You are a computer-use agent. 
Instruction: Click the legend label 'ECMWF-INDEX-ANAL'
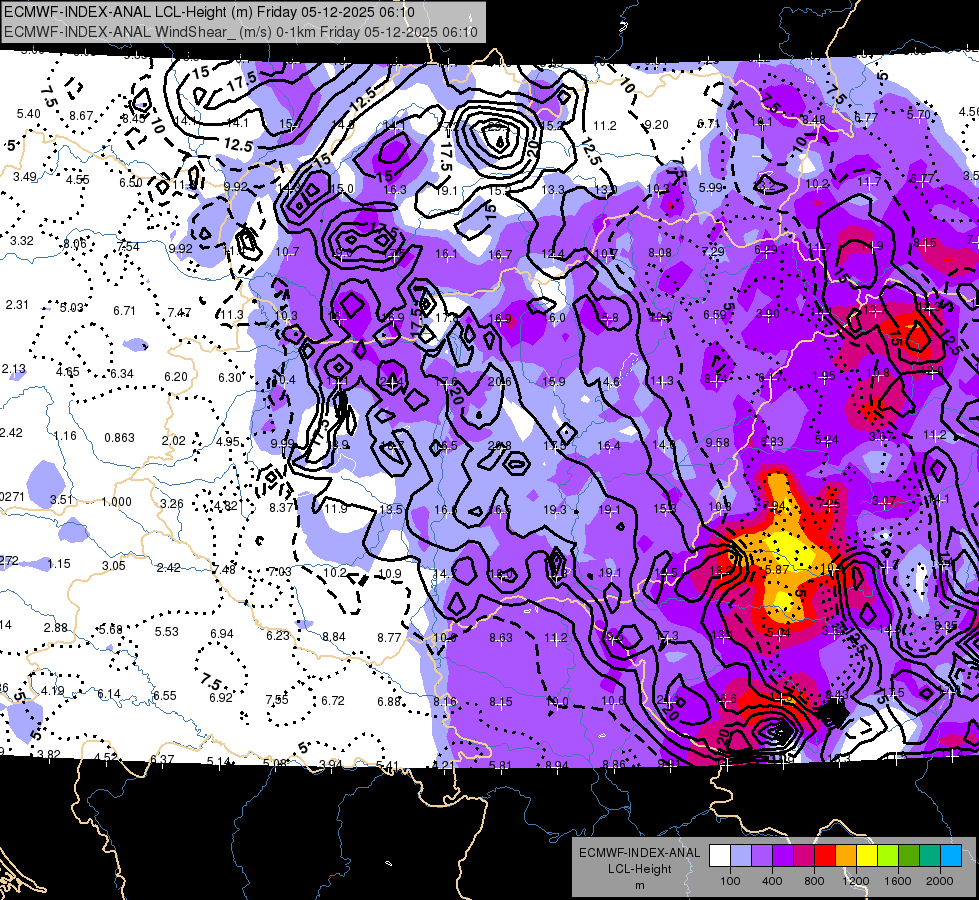[x=639, y=853]
